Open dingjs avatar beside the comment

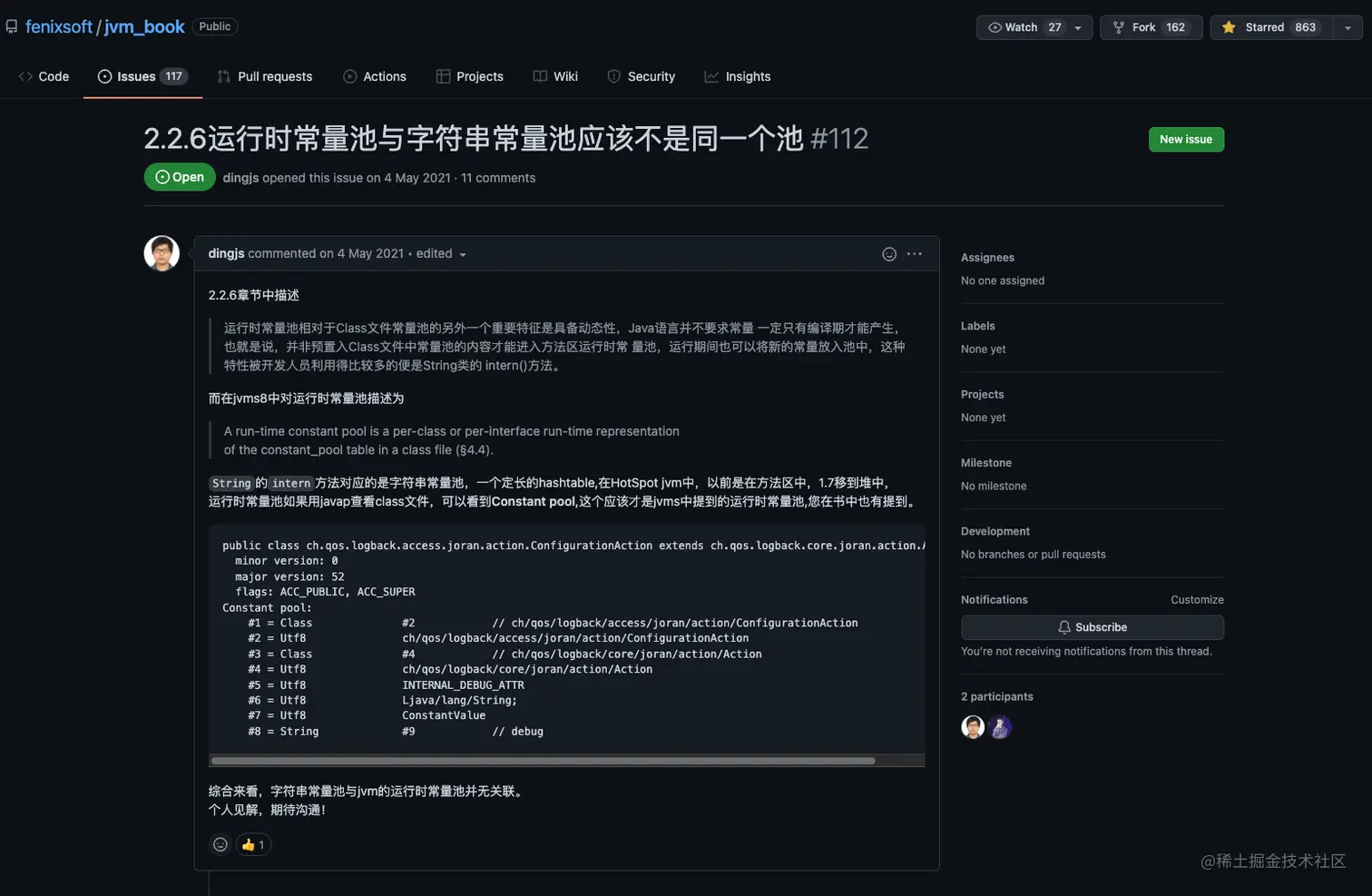[x=162, y=253]
